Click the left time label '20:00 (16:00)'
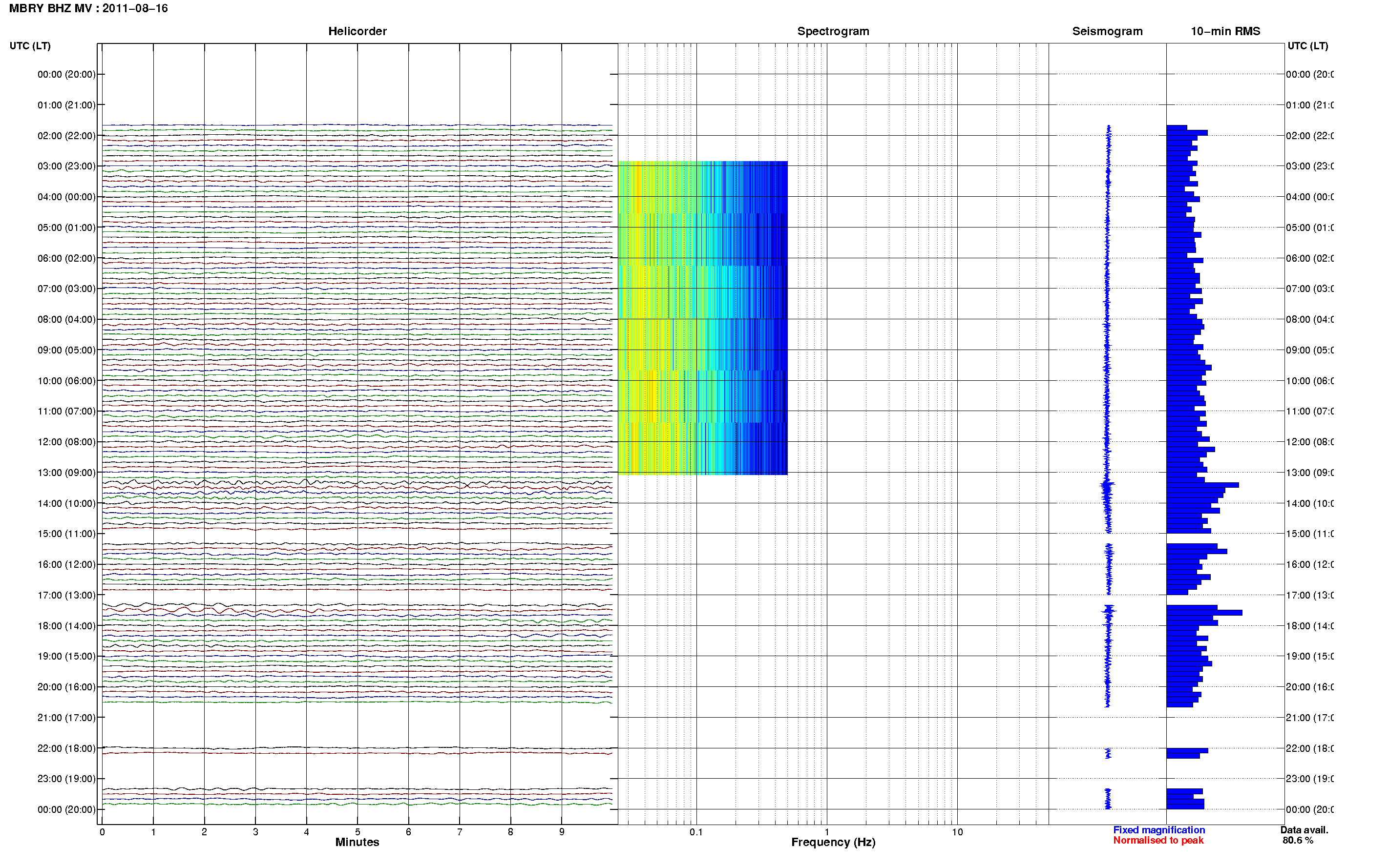 coord(66,686)
